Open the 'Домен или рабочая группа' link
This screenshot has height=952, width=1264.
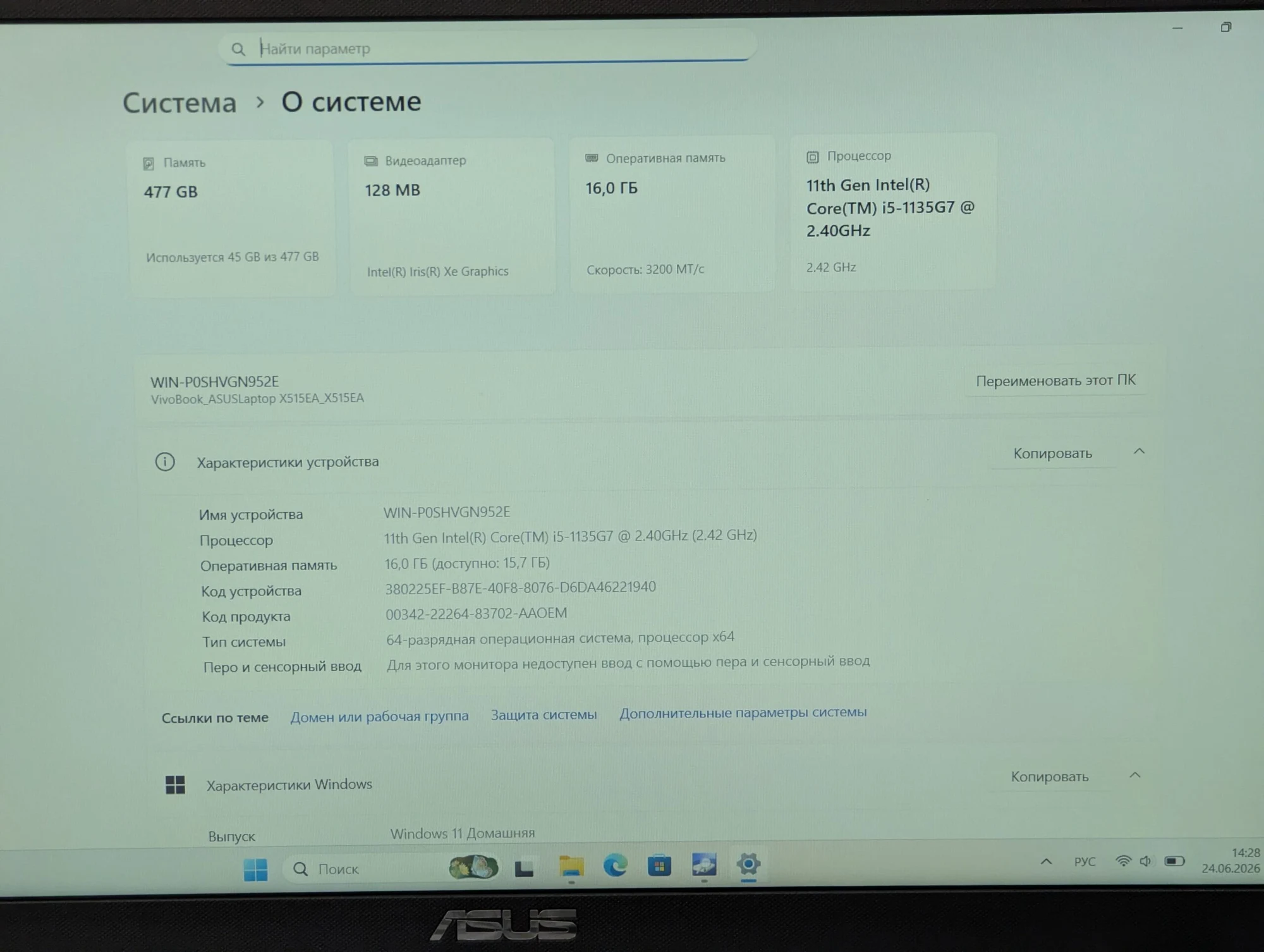379,716
